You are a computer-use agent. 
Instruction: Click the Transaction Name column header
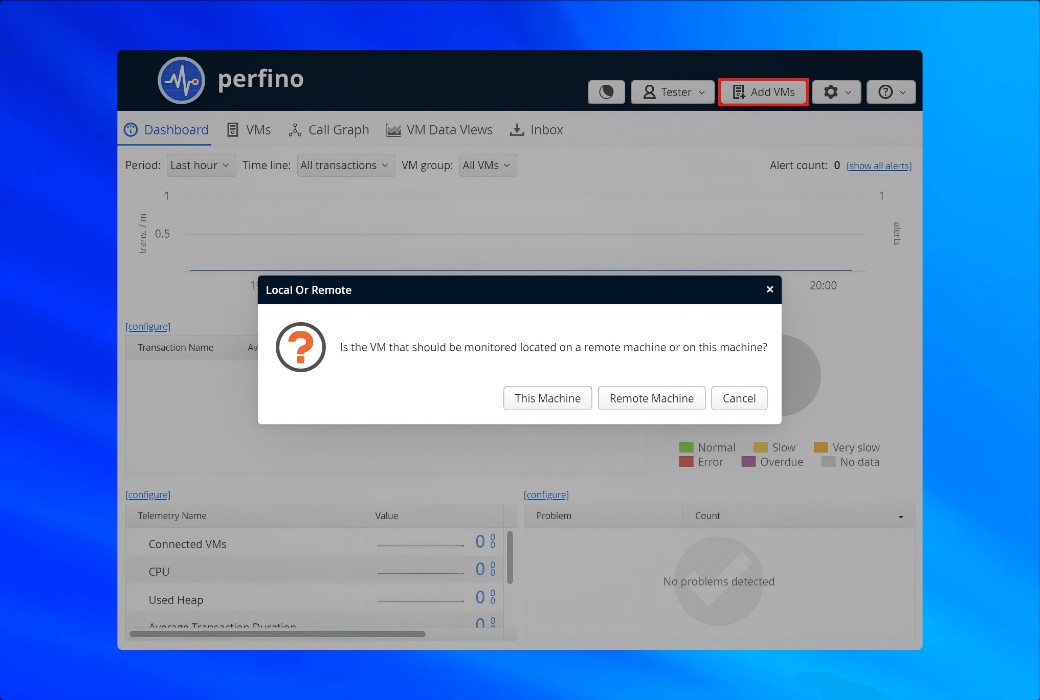(175, 348)
